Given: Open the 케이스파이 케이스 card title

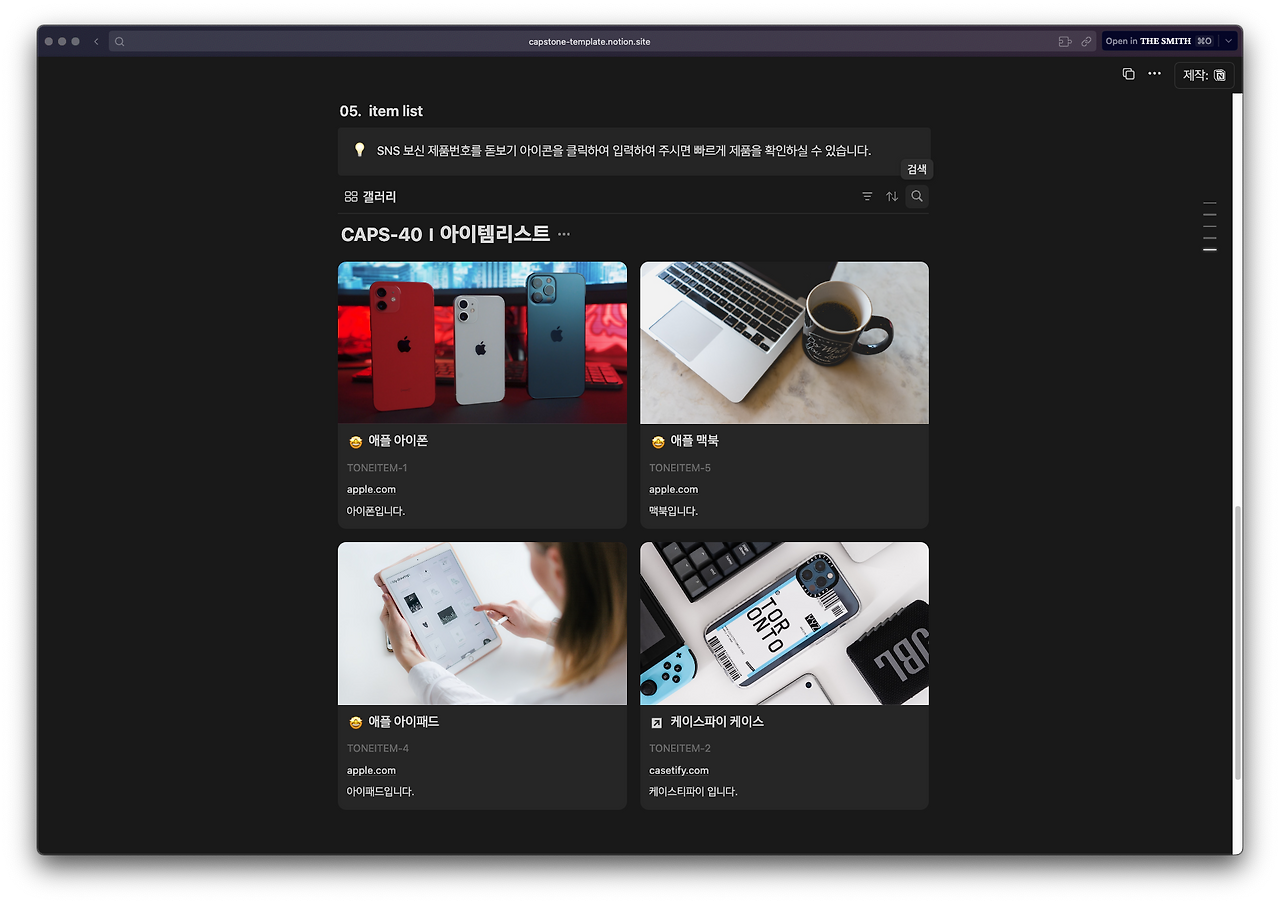Looking at the screenshot, I should coord(717,722).
